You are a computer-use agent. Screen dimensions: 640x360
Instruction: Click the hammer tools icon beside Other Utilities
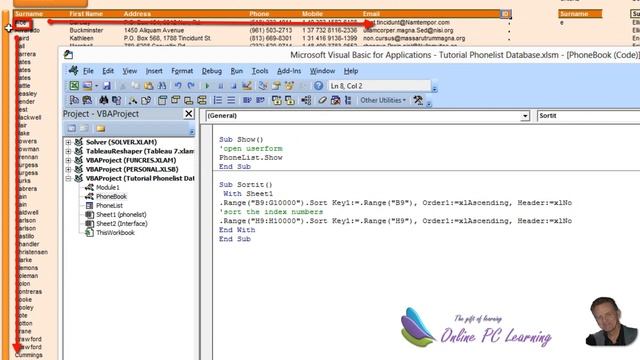(418, 100)
